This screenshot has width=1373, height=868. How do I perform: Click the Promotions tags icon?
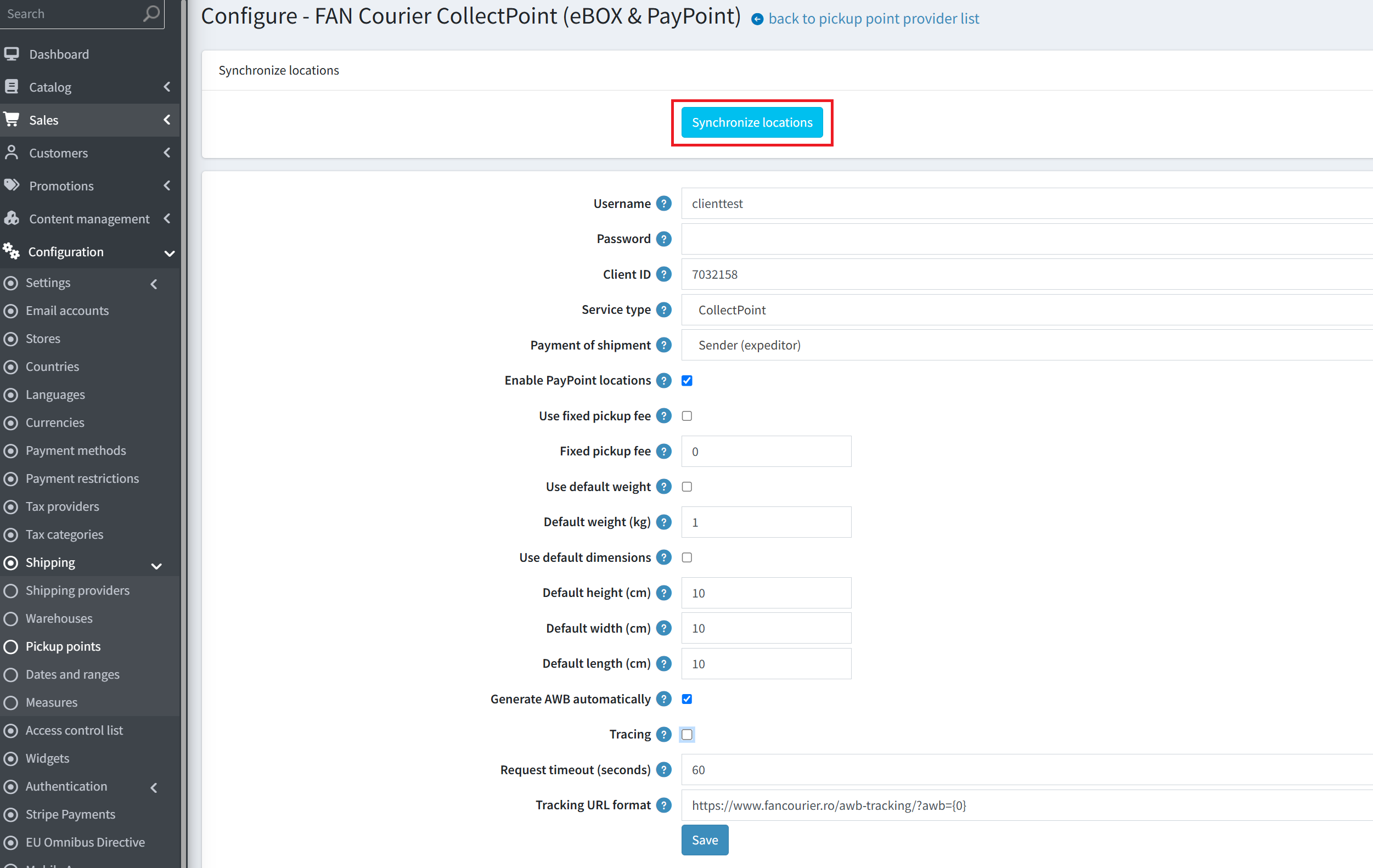[x=12, y=185]
